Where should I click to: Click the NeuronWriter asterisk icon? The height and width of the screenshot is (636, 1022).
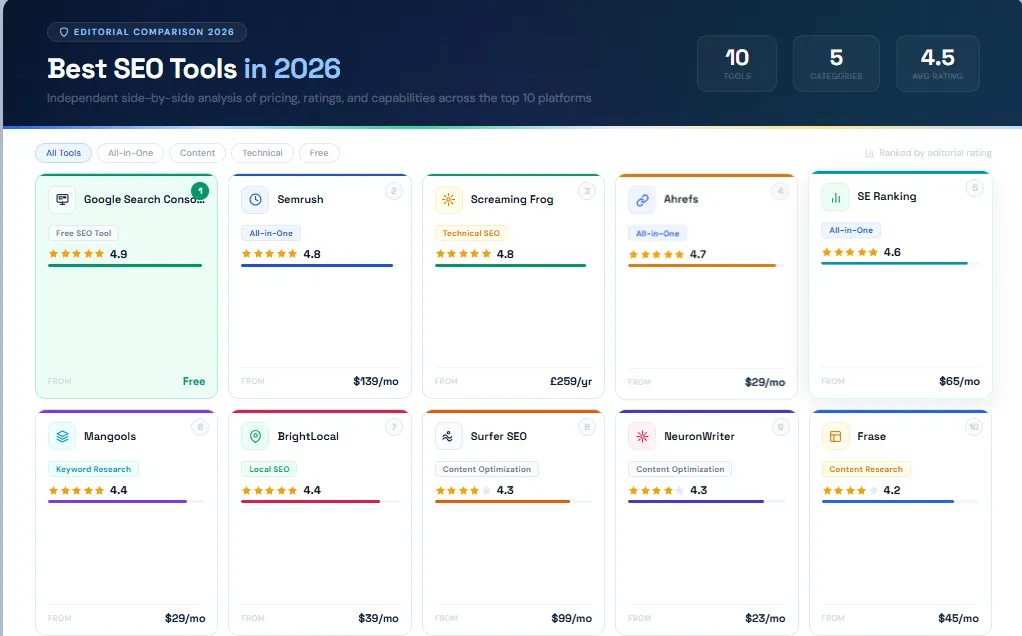(642, 436)
